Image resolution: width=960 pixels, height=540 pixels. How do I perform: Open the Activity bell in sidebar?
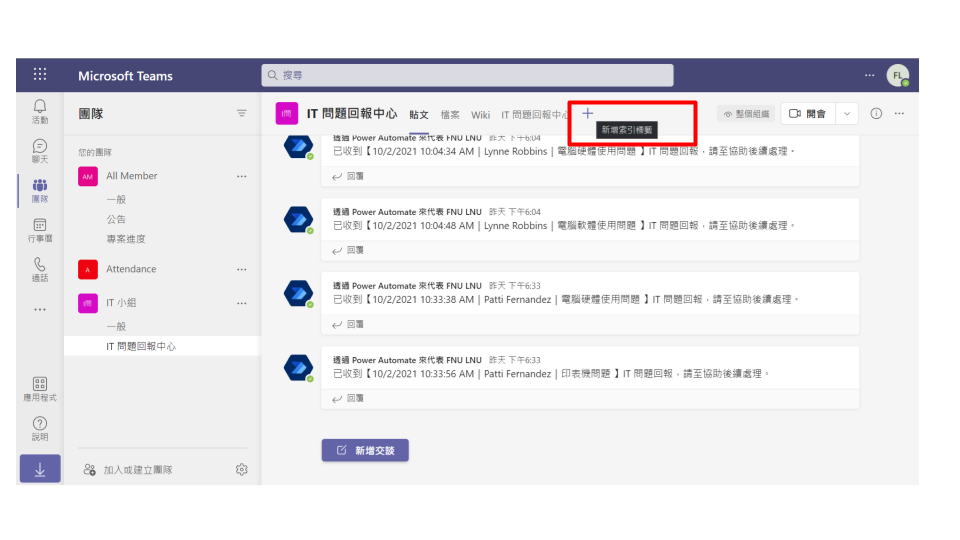tap(40, 111)
